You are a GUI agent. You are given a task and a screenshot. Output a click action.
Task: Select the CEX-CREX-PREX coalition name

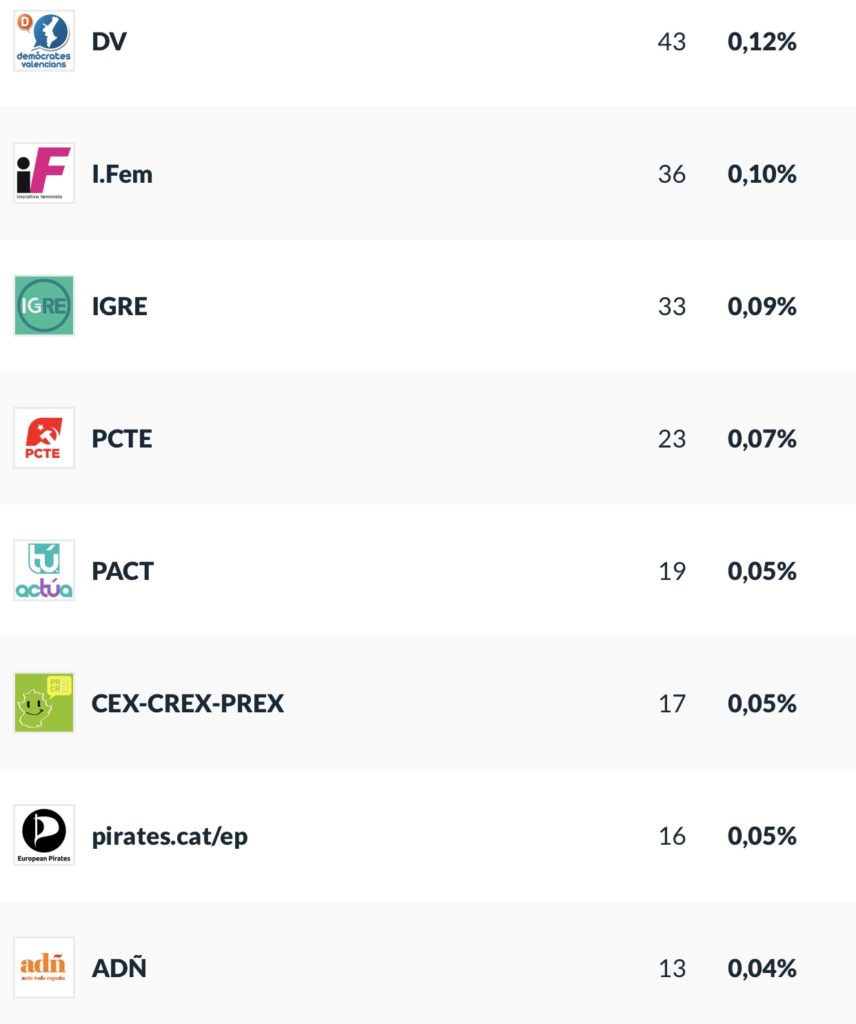(188, 703)
